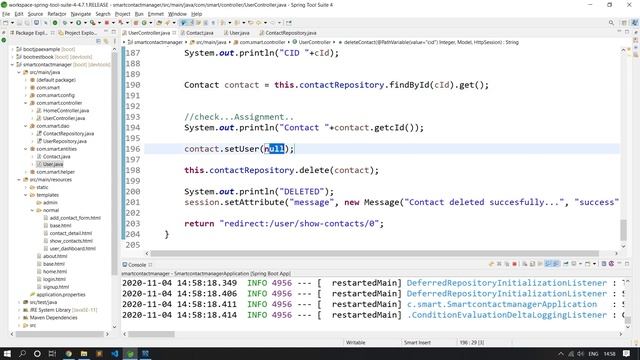
Task: Select login.html in the tree
Action: pos(54,279)
